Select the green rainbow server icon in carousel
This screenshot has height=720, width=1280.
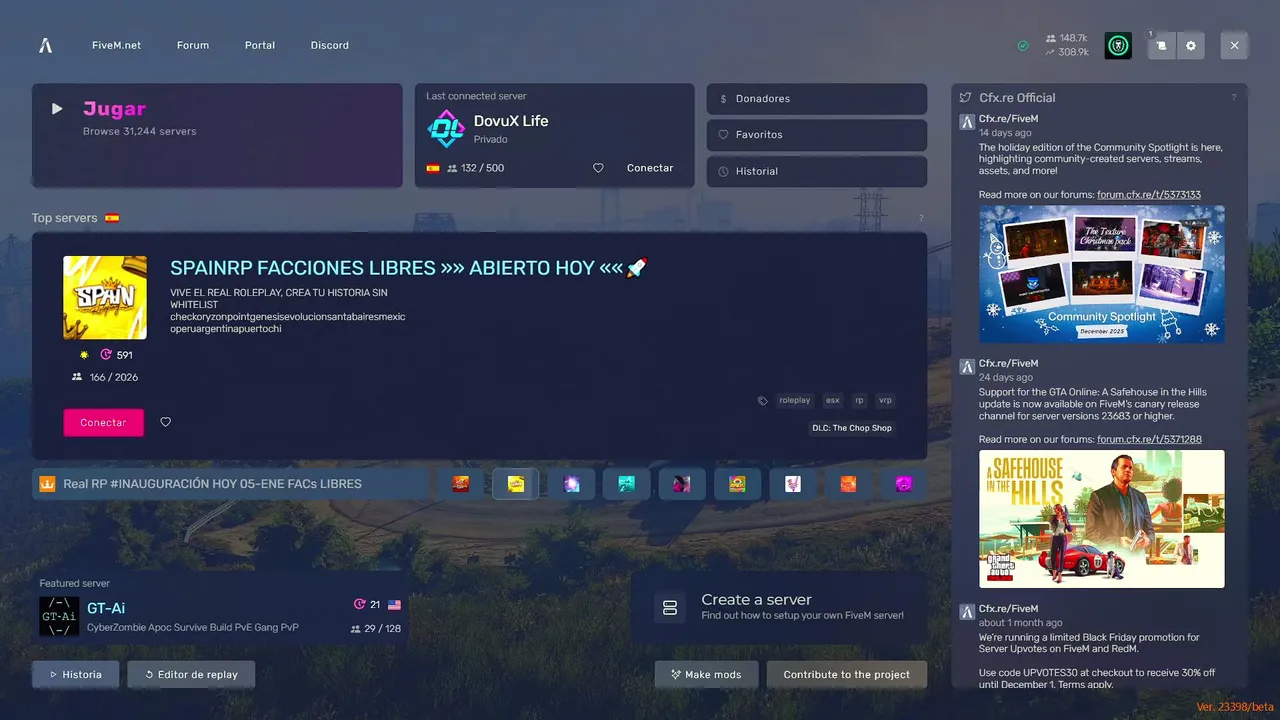[x=738, y=484]
